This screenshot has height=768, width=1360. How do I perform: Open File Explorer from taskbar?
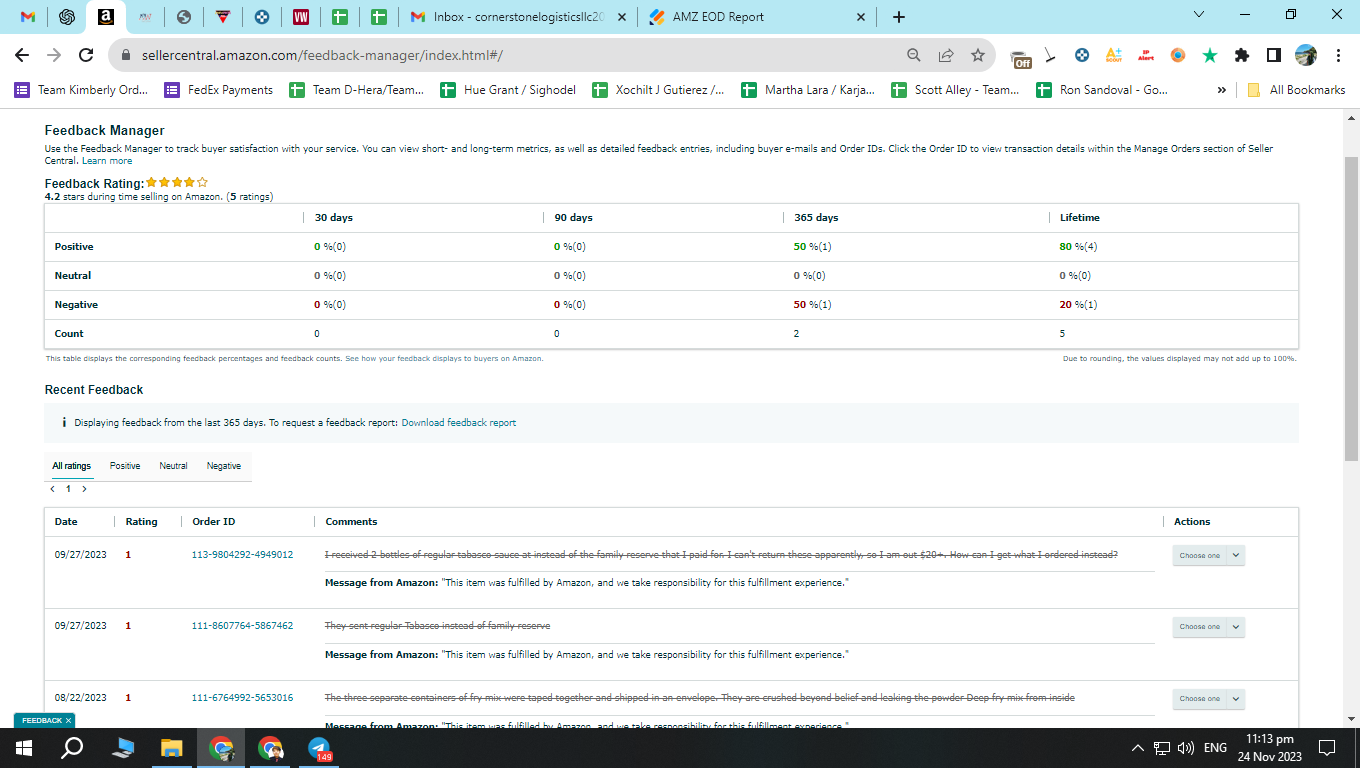(x=172, y=748)
